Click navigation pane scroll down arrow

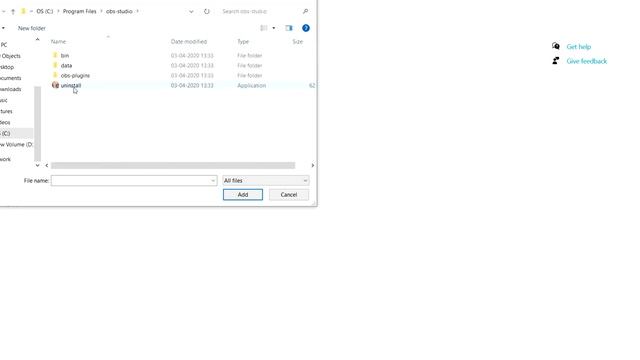[x=38, y=165]
